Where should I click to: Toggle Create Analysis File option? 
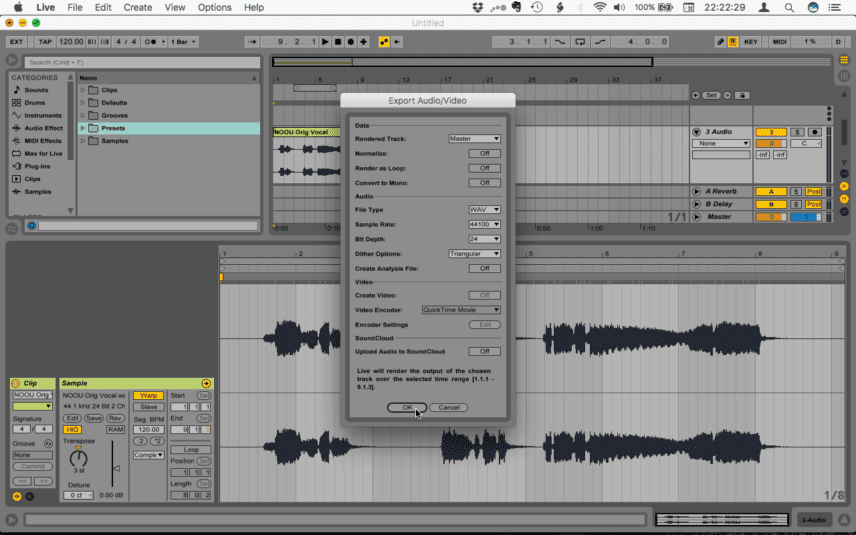[484, 269]
